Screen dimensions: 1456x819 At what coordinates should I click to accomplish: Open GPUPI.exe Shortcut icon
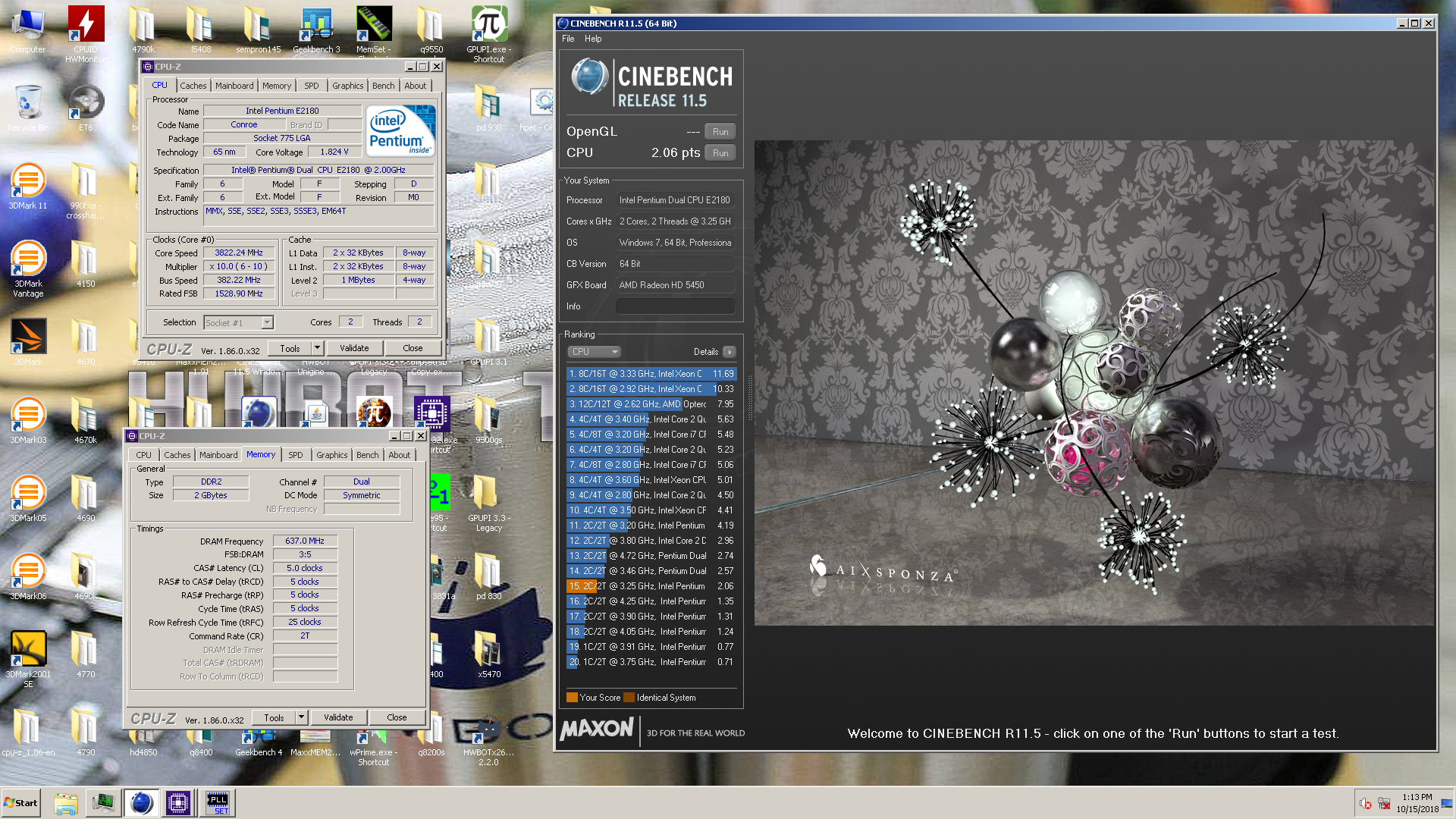(489, 33)
